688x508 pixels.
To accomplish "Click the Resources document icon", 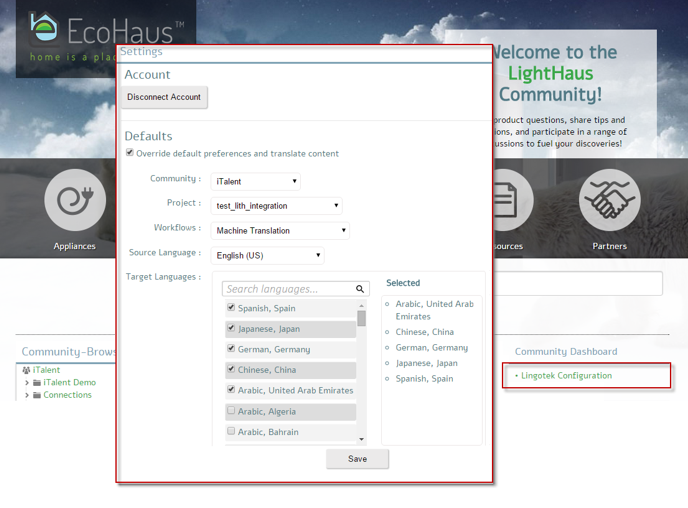I will 505,200.
